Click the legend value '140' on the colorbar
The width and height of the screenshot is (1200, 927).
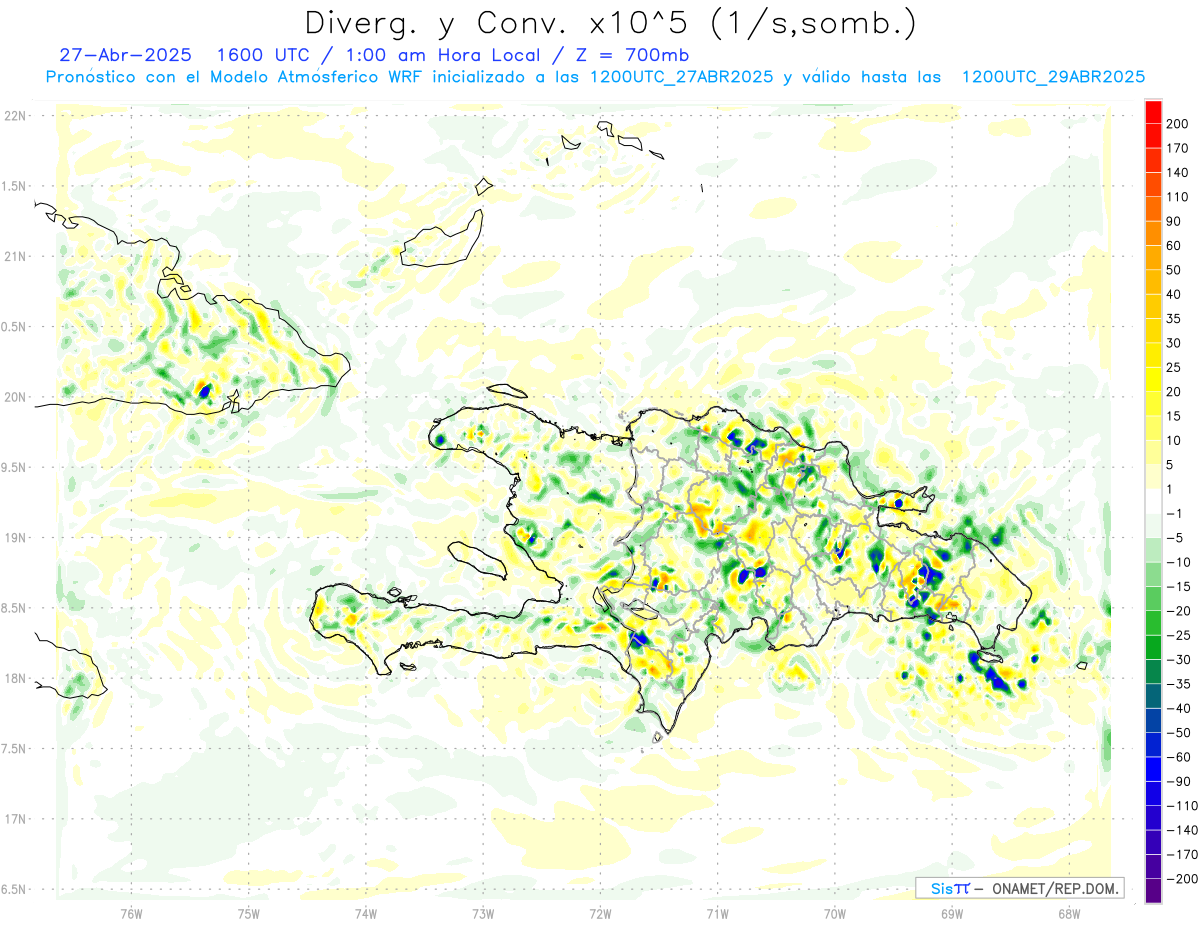click(x=1177, y=173)
